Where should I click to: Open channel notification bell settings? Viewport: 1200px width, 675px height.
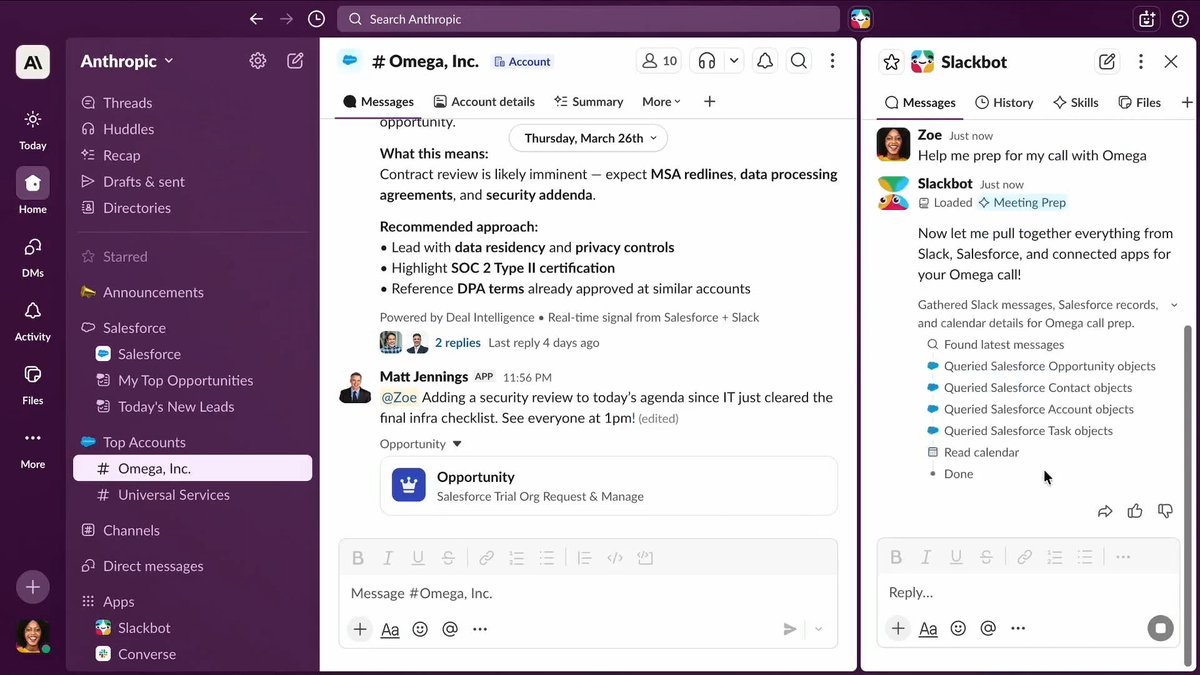pyautogui.click(x=765, y=61)
